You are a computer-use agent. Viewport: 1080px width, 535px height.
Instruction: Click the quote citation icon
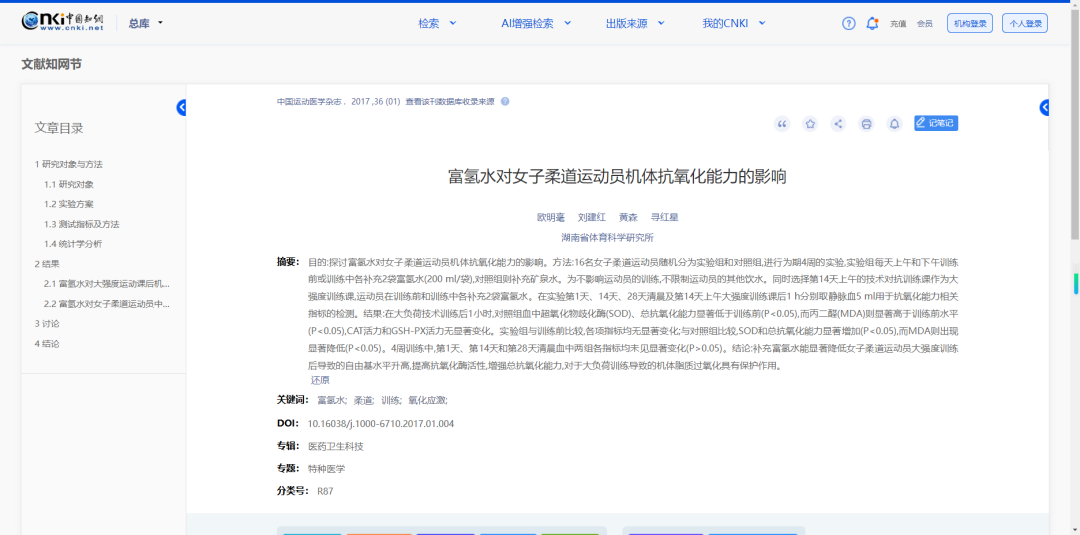click(782, 124)
